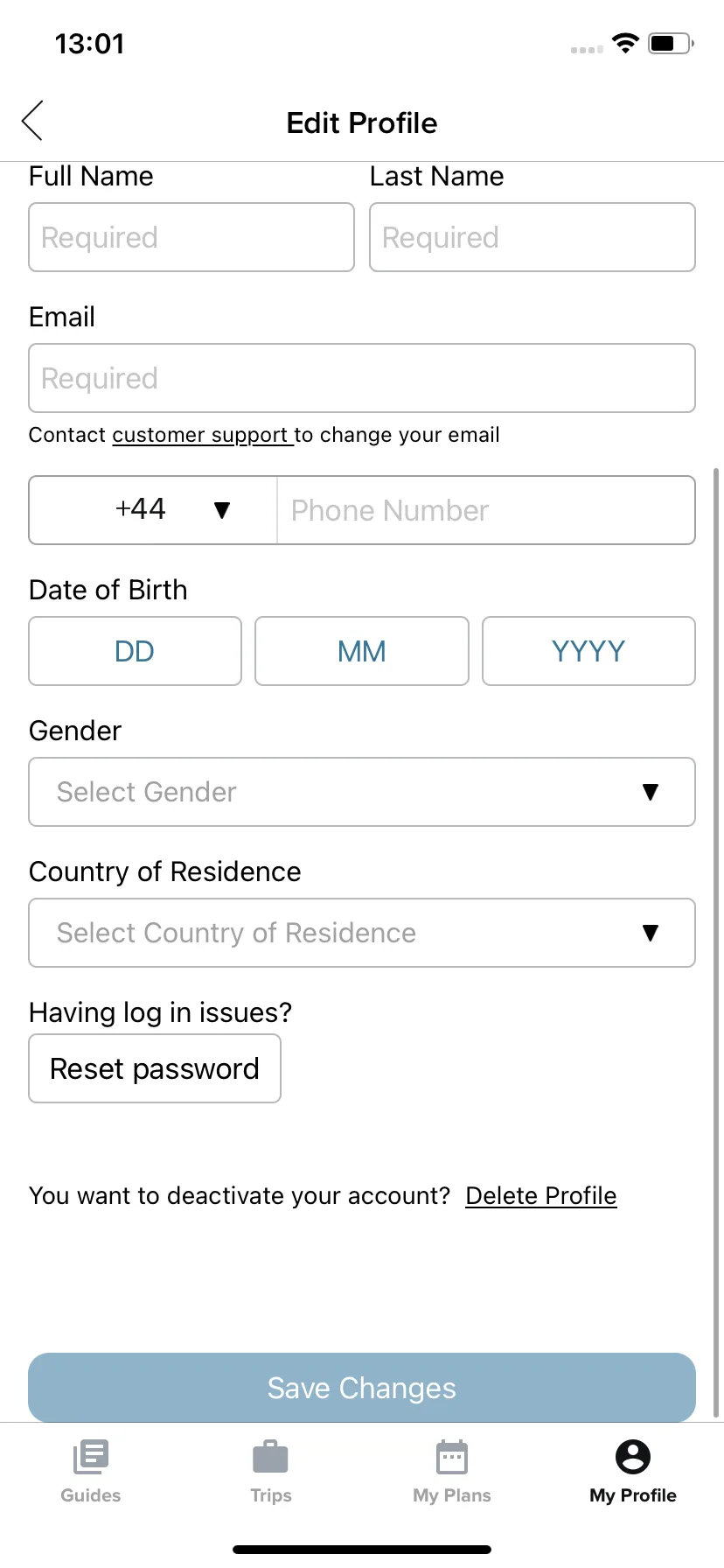Select the MM month of birth field
This screenshot has height=1568, width=724.
pyautogui.click(x=362, y=651)
